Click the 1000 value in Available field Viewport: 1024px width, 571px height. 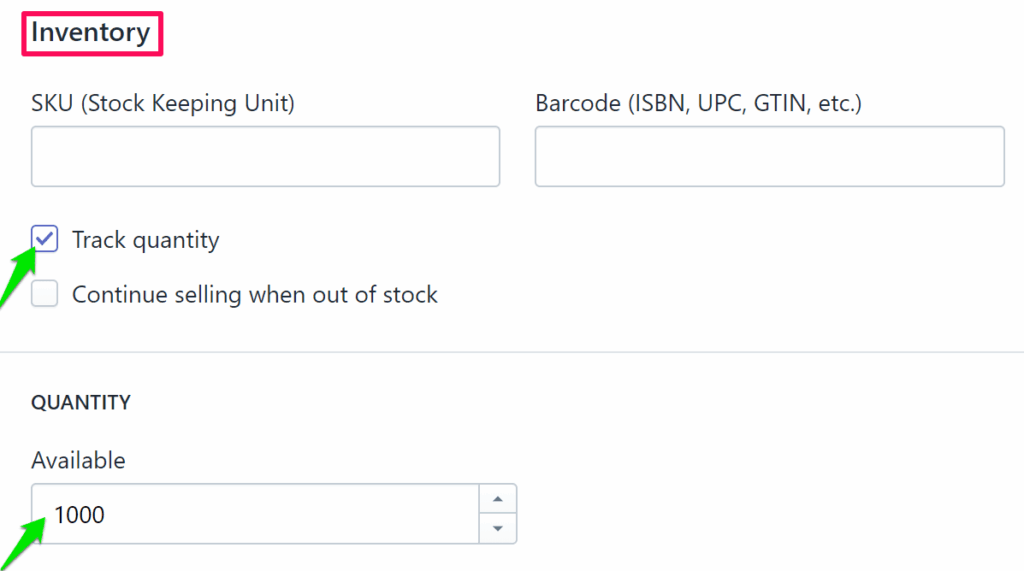[x=79, y=514]
